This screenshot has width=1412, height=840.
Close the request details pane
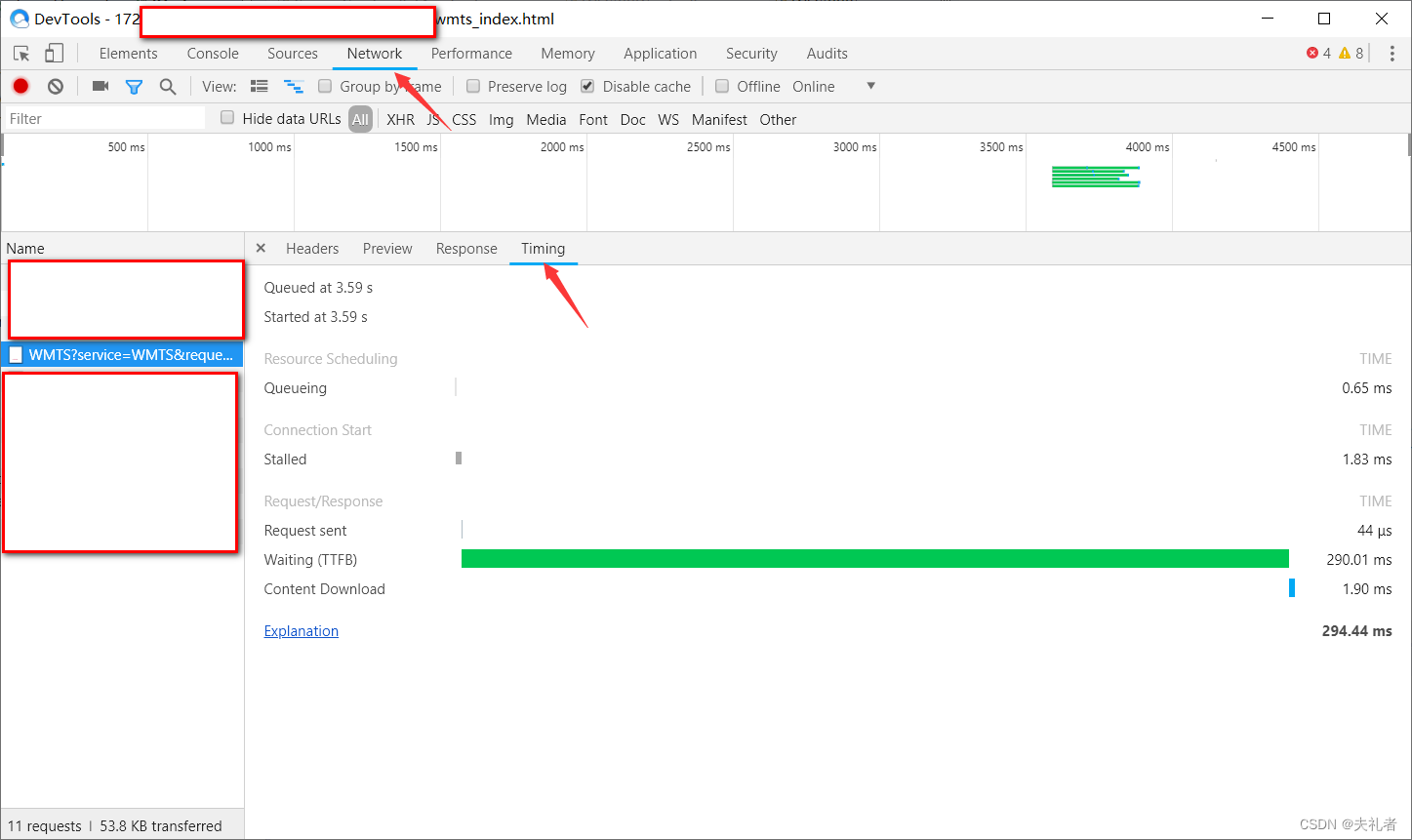click(261, 248)
